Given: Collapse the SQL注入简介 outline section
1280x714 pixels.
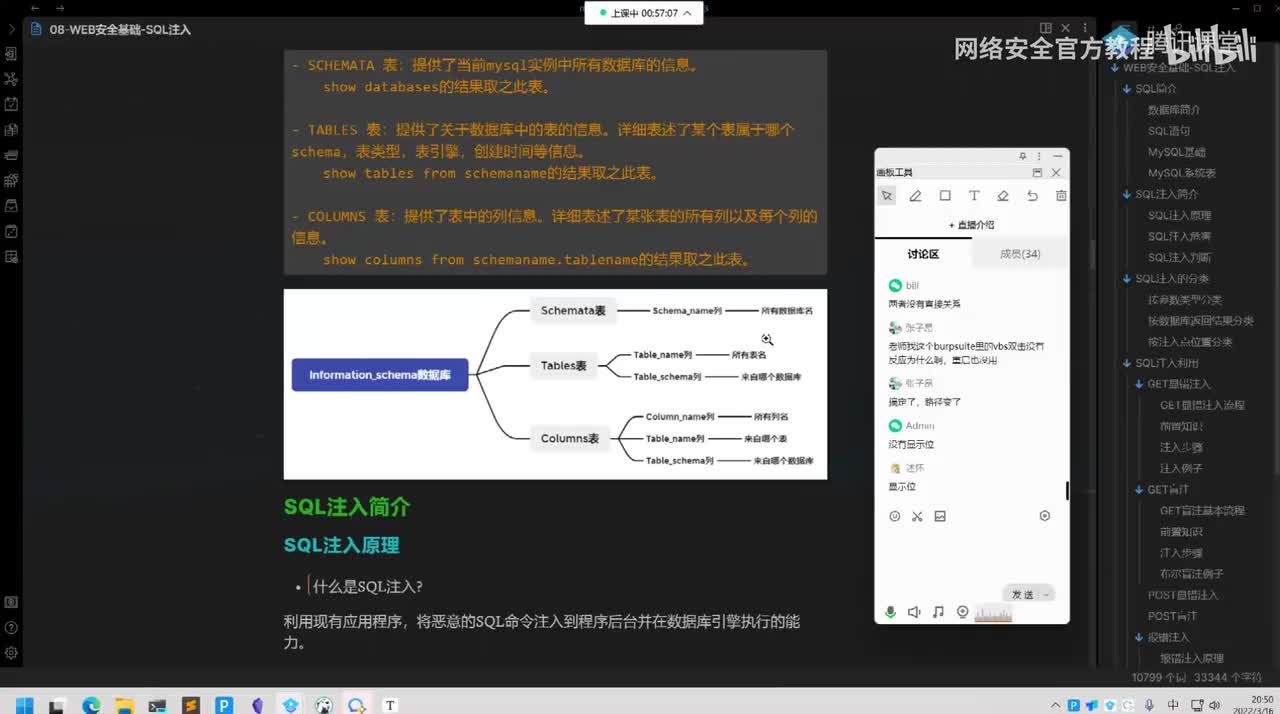Looking at the screenshot, I should (1127, 194).
